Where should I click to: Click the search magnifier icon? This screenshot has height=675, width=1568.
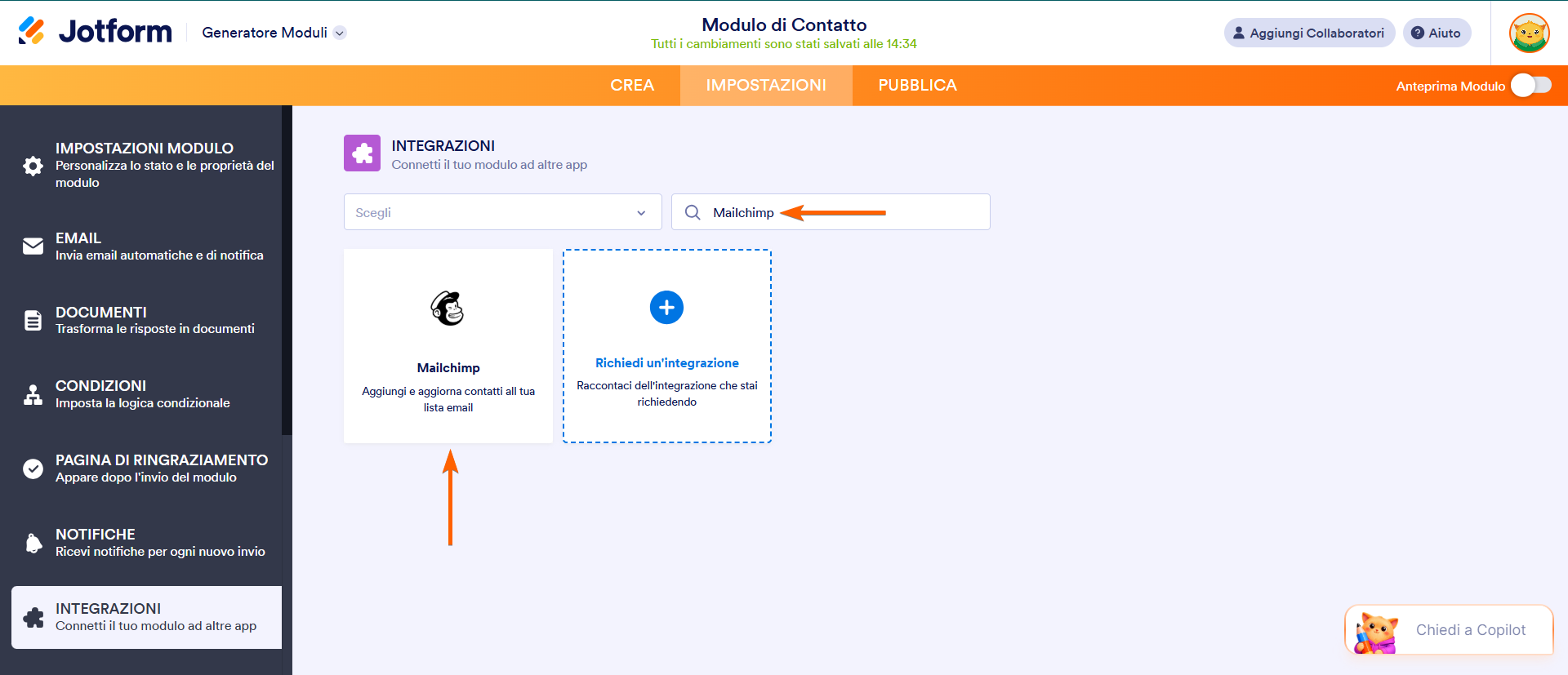coord(693,212)
